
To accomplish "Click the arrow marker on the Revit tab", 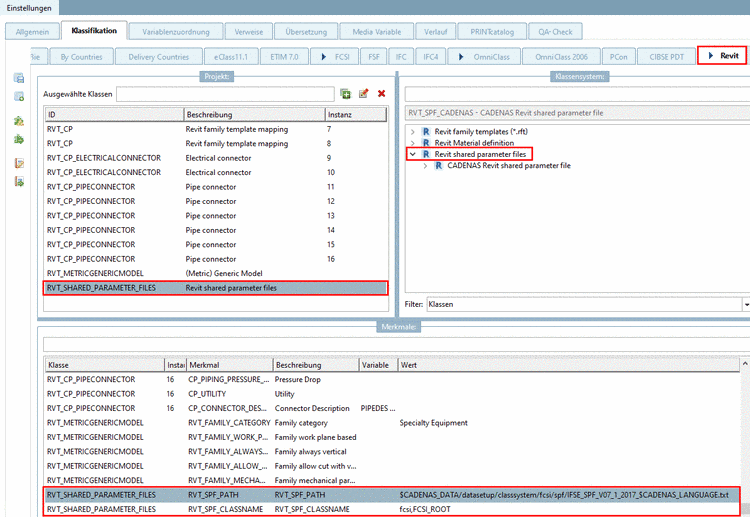I will pyautogui.click(x=711, y=55).
